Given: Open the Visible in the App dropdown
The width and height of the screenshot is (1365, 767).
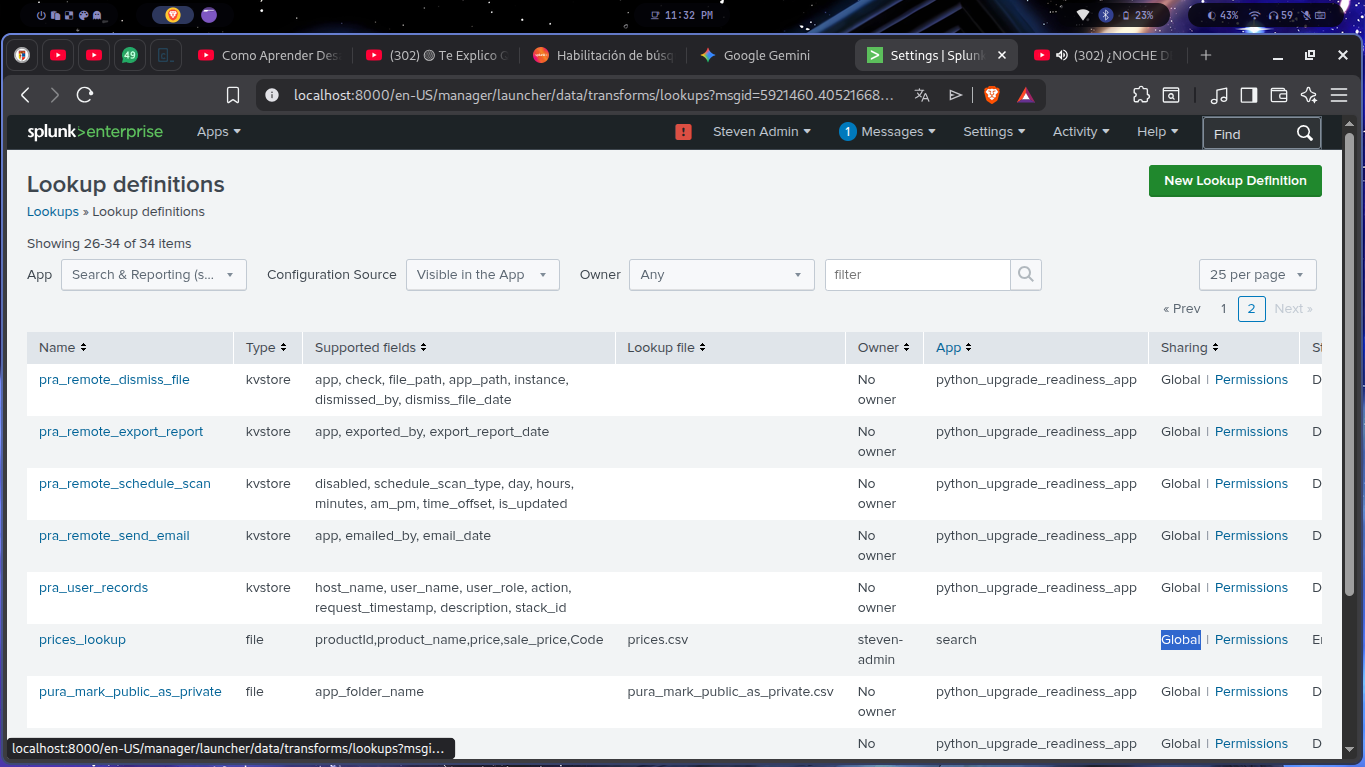Looking at the screenshot, I should click(482, 274).
